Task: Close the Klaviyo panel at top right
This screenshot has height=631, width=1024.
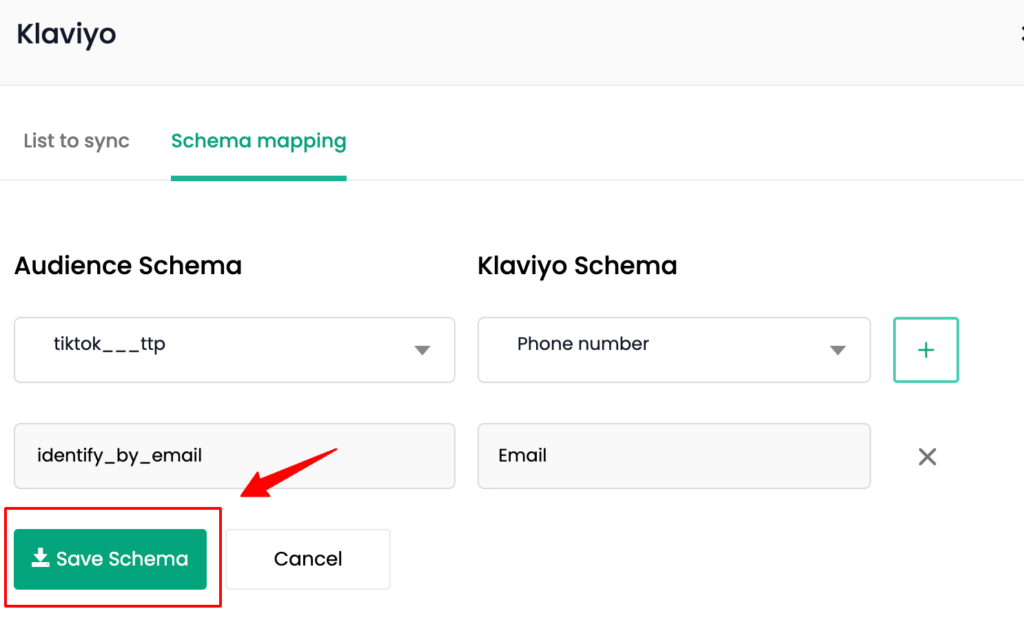Action: click(1021, 33)
